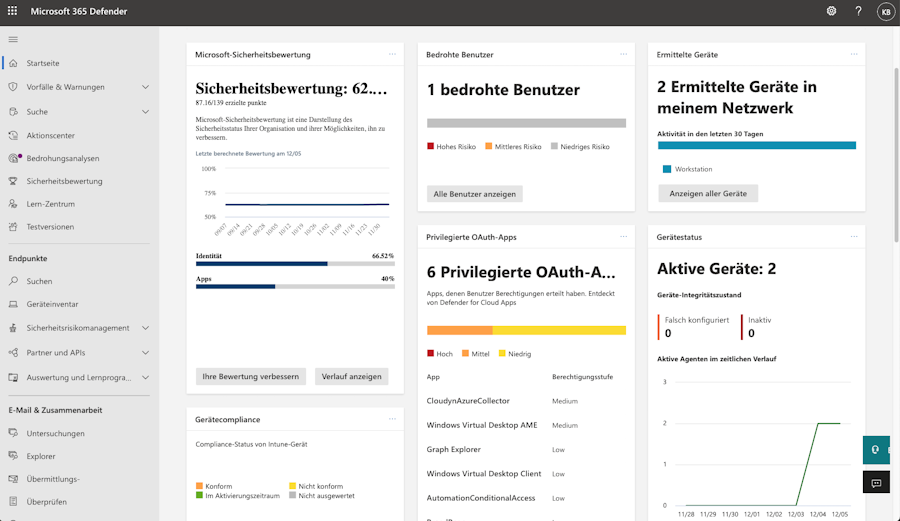Image resolution: width=900 pixels, height=521 pixels.
Task: Click the help question mark icon
Action: coord(858,11)
